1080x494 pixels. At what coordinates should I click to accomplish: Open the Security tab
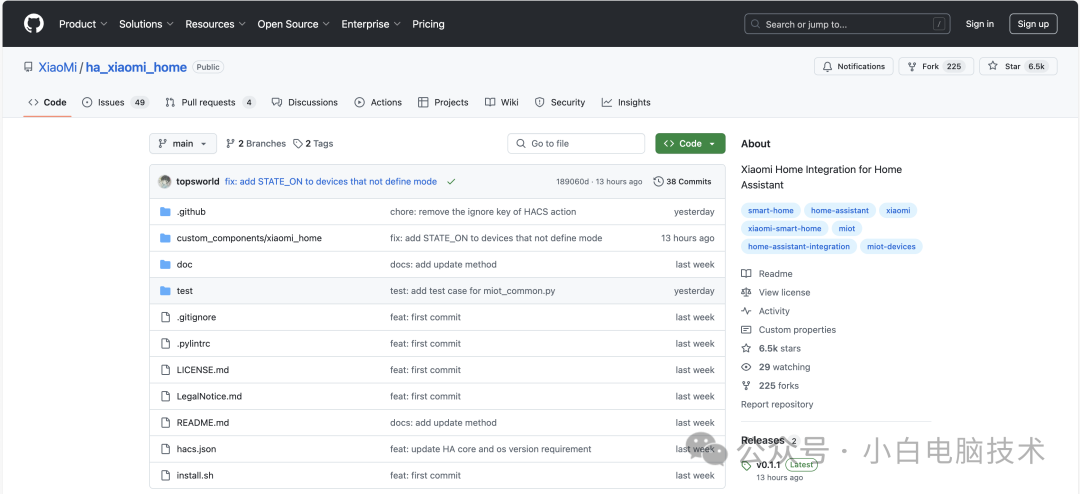[560, 102]
